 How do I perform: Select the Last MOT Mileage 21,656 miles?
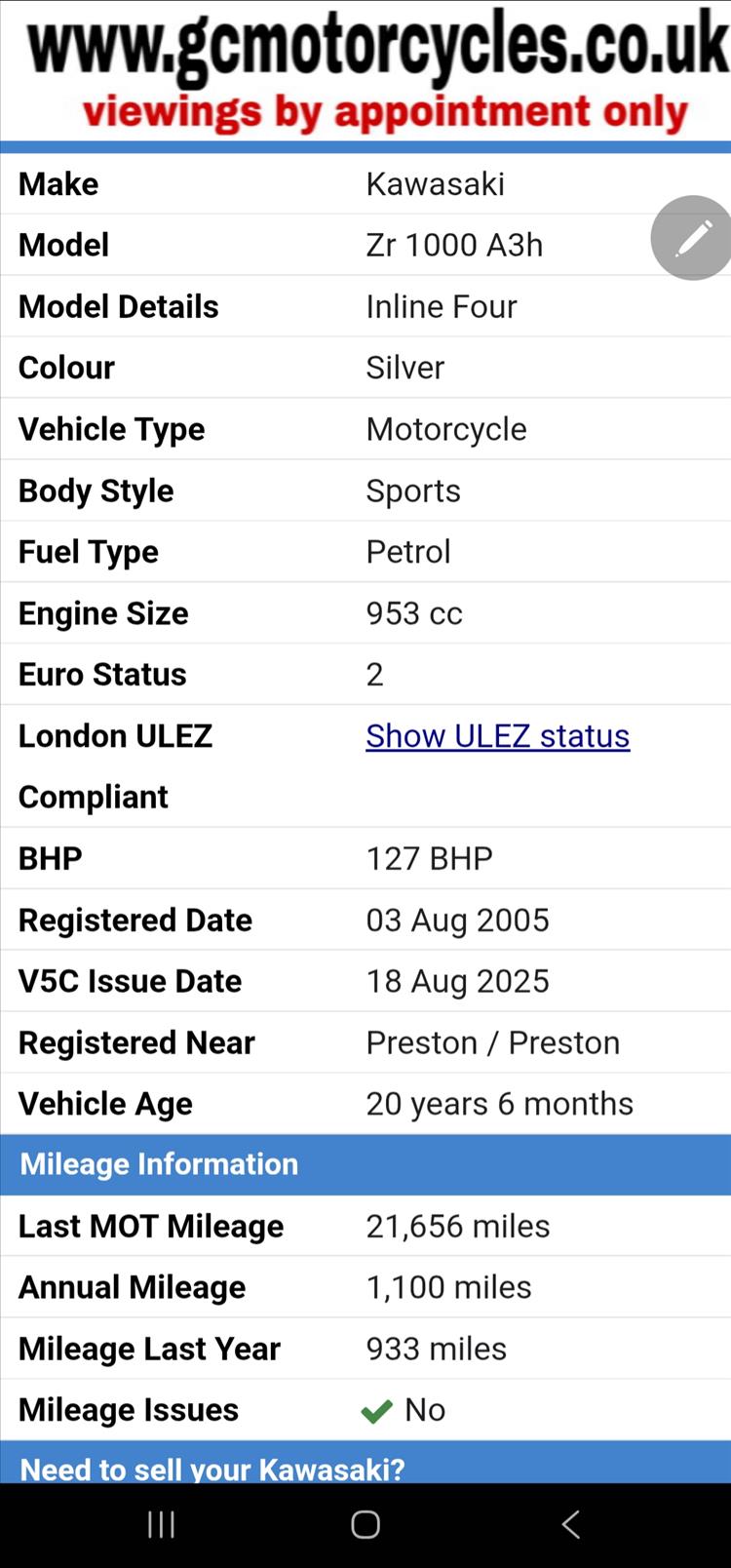(x=457, y=1226)
